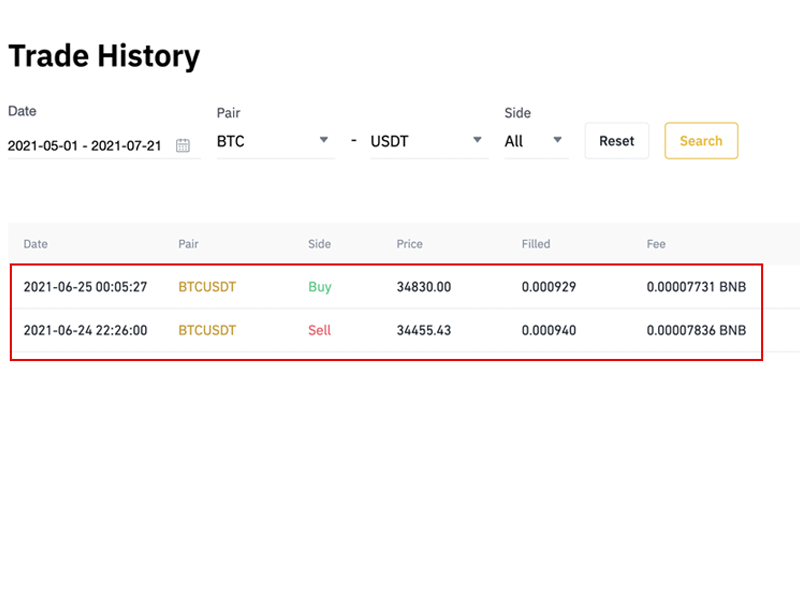Click the green Buy side label
This screenshot has width=800, height=600.
pos(320,287)
